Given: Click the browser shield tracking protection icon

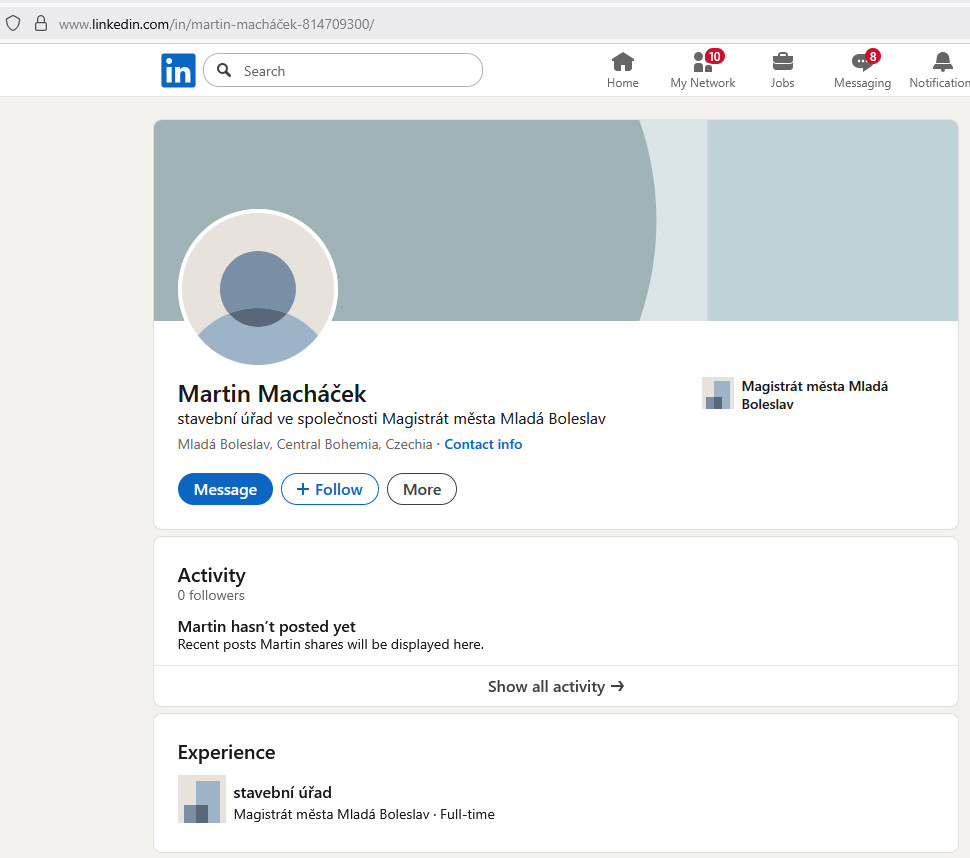Looking at the screenshot, I should (x=13, y=23).
